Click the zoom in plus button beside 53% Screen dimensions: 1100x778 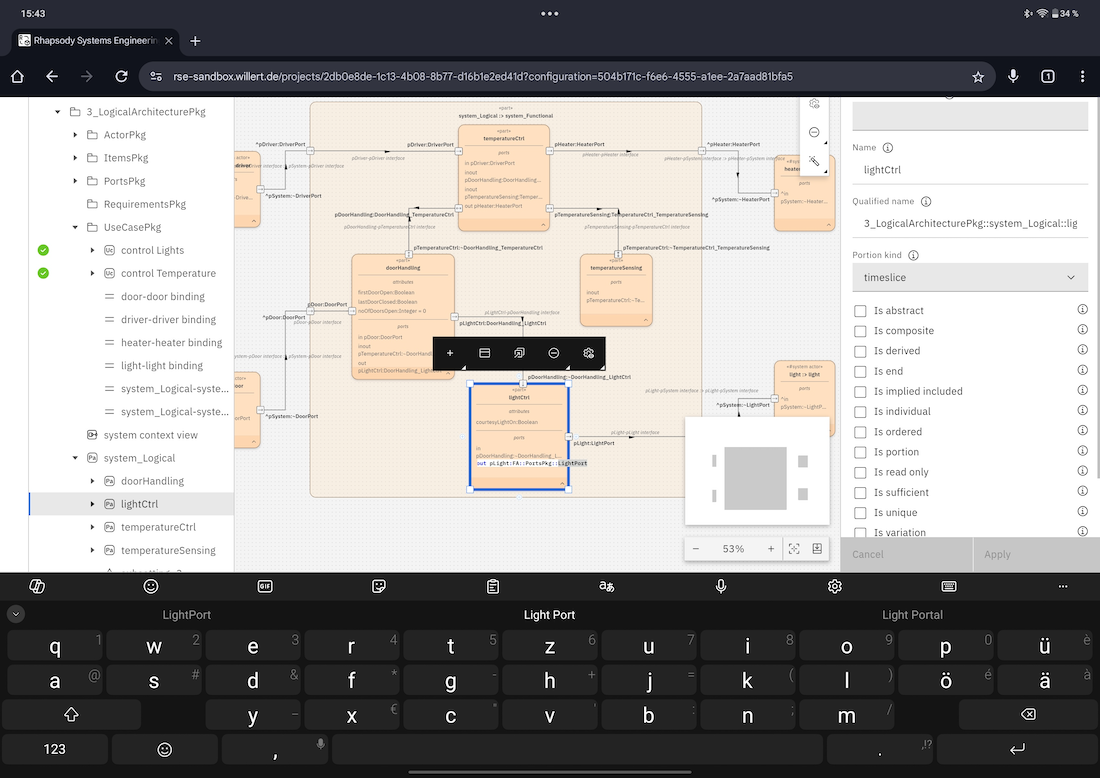click(770, 549)
